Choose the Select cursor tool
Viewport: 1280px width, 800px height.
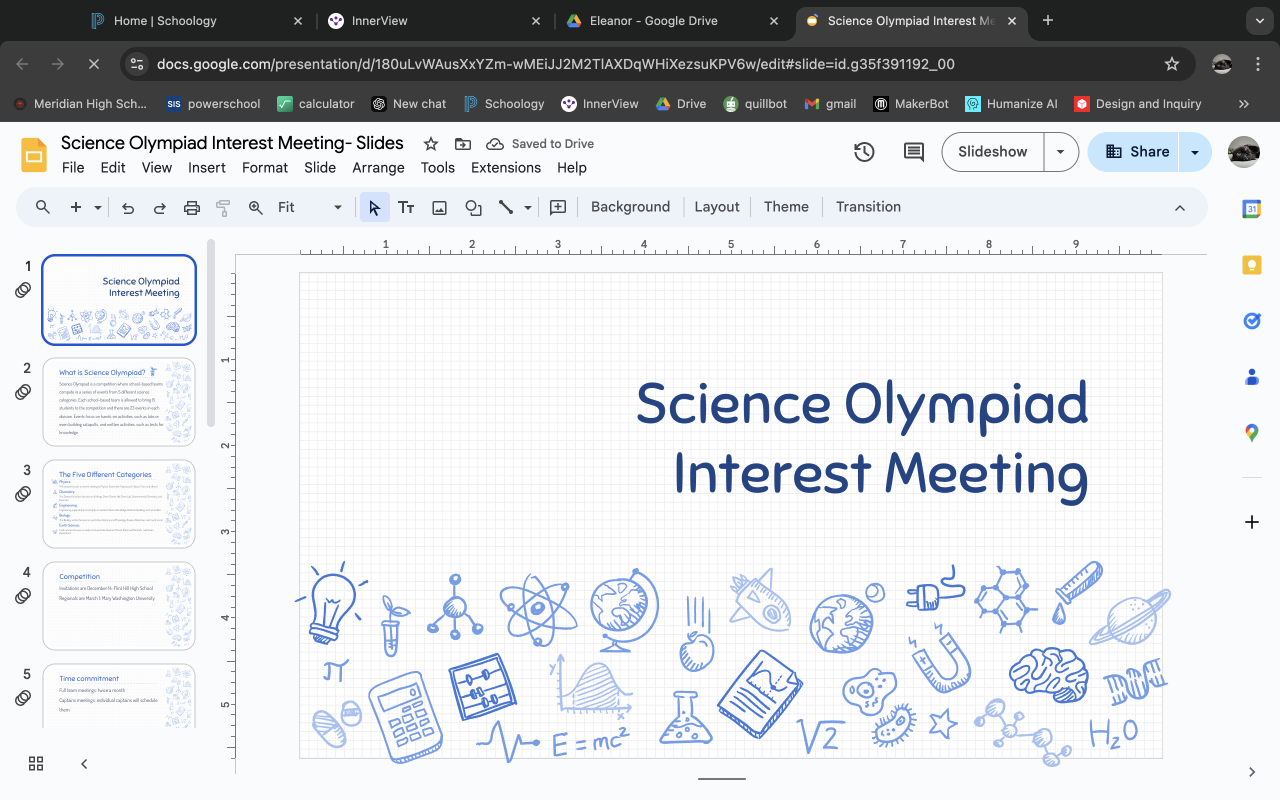[x=375, y=207]
